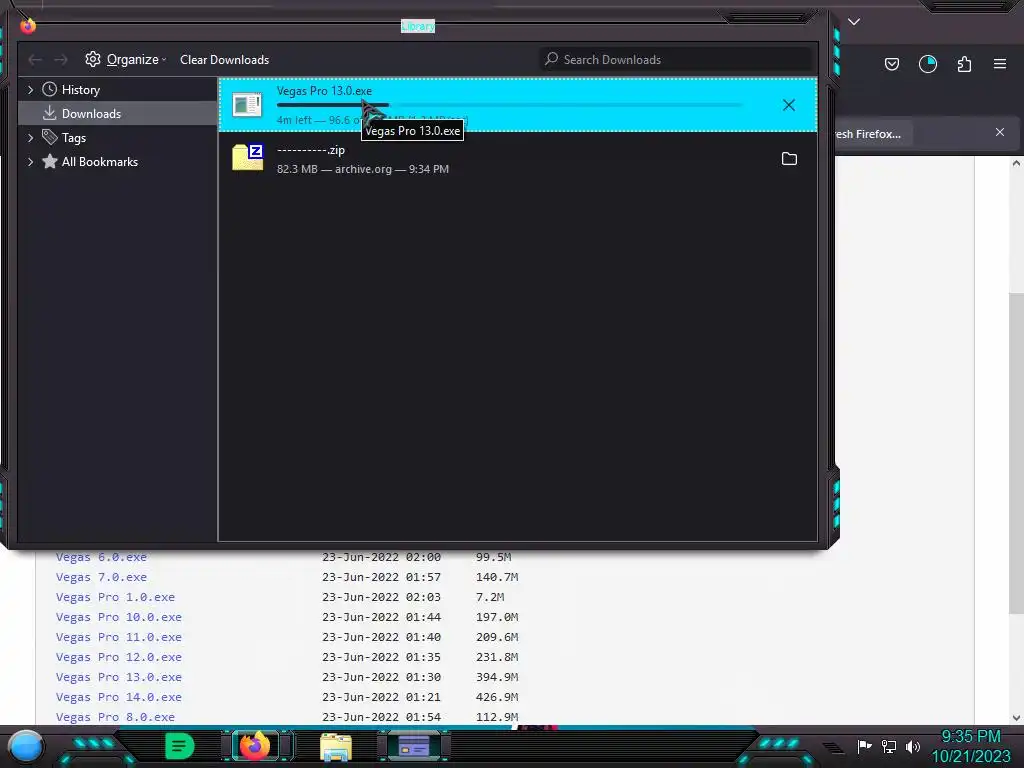Open File Explorer from the taskbar
The width and height of the screenshot is (1024, 768).
pos(336,747)
